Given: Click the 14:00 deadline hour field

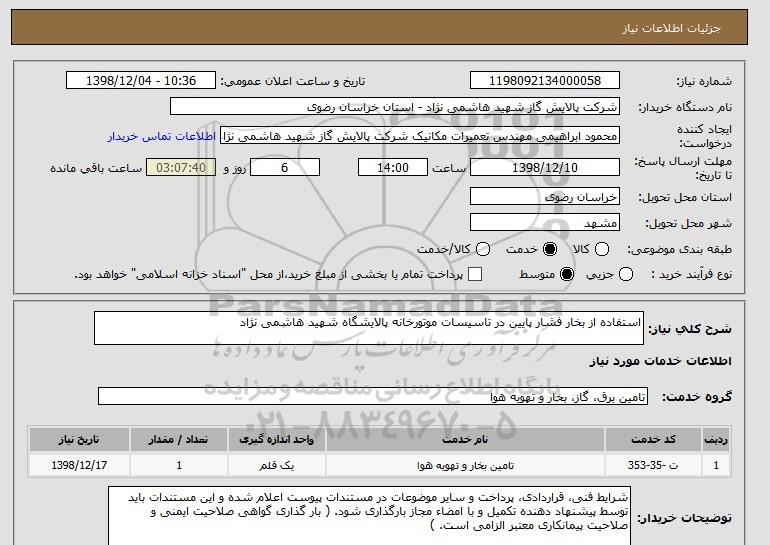Looking at the screenshot, I should coord(393,167).
